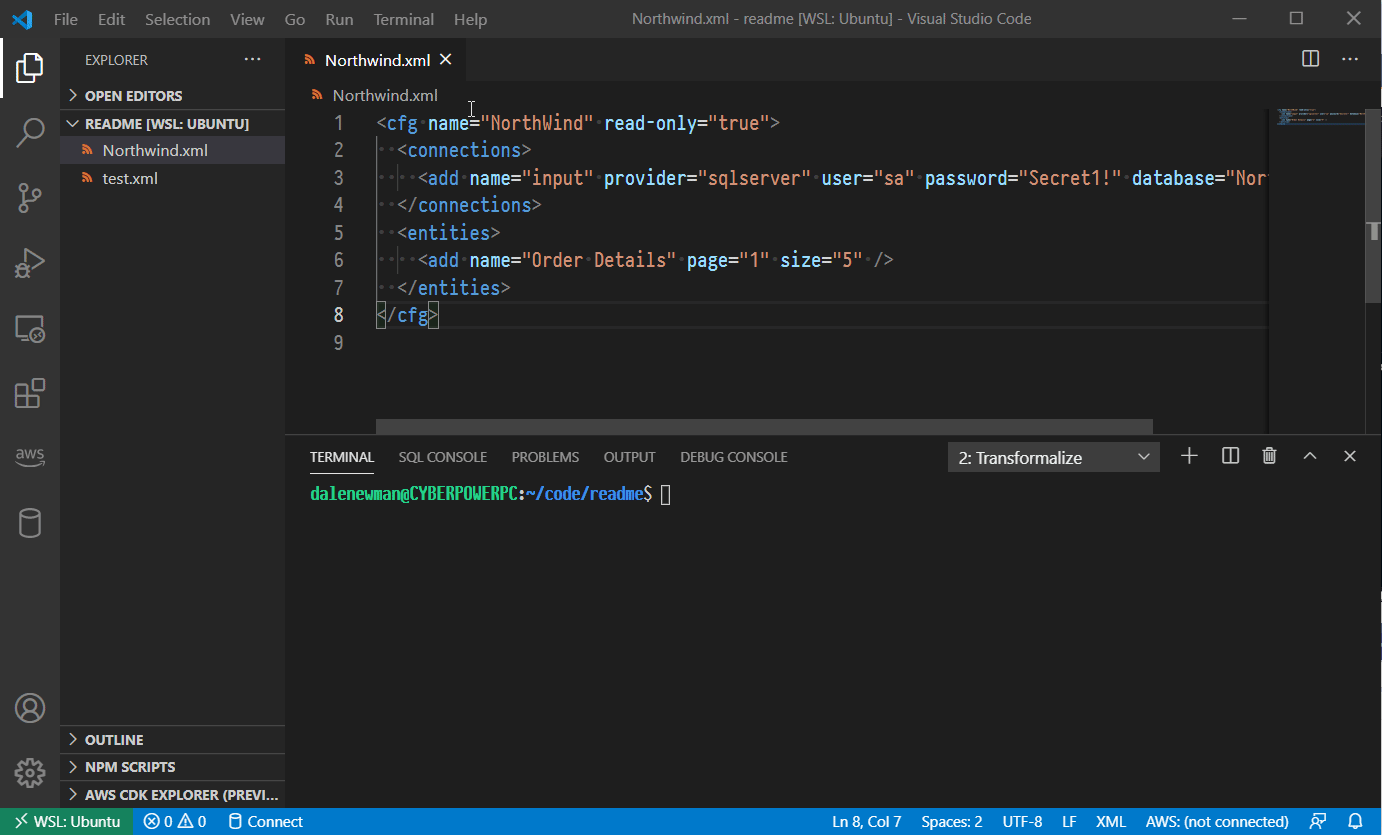
Task: Click line number 9 in the gutter
Action: [337, 343]
